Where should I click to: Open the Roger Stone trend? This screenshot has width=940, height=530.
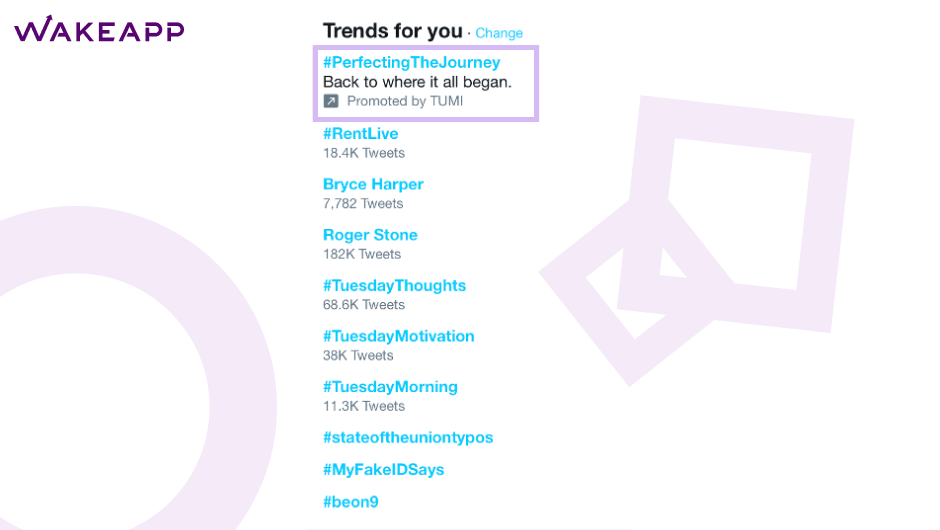tap(370, 234)
